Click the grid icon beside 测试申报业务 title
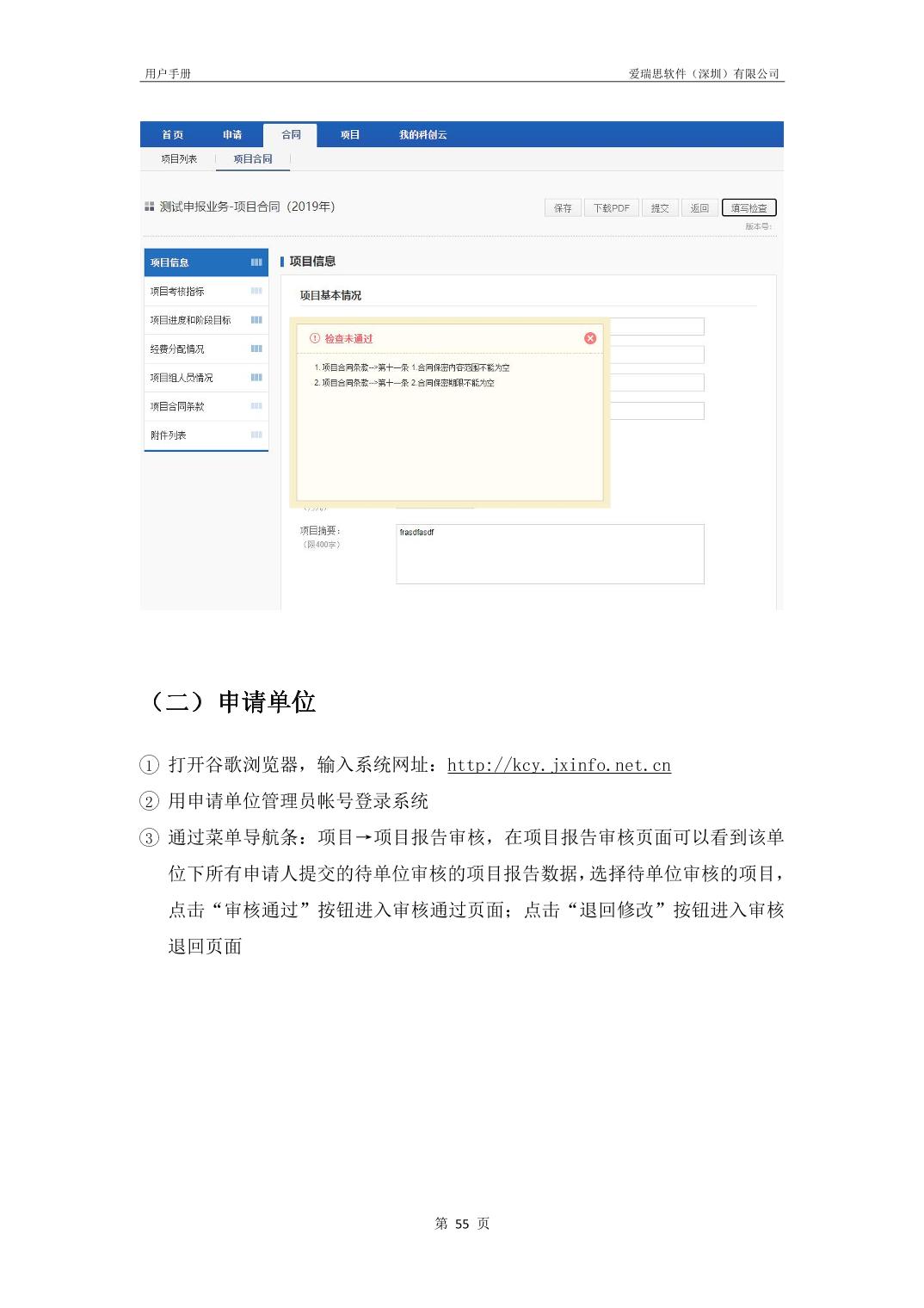This screenshot has height=1308, width=924. [x=150, y=207]
